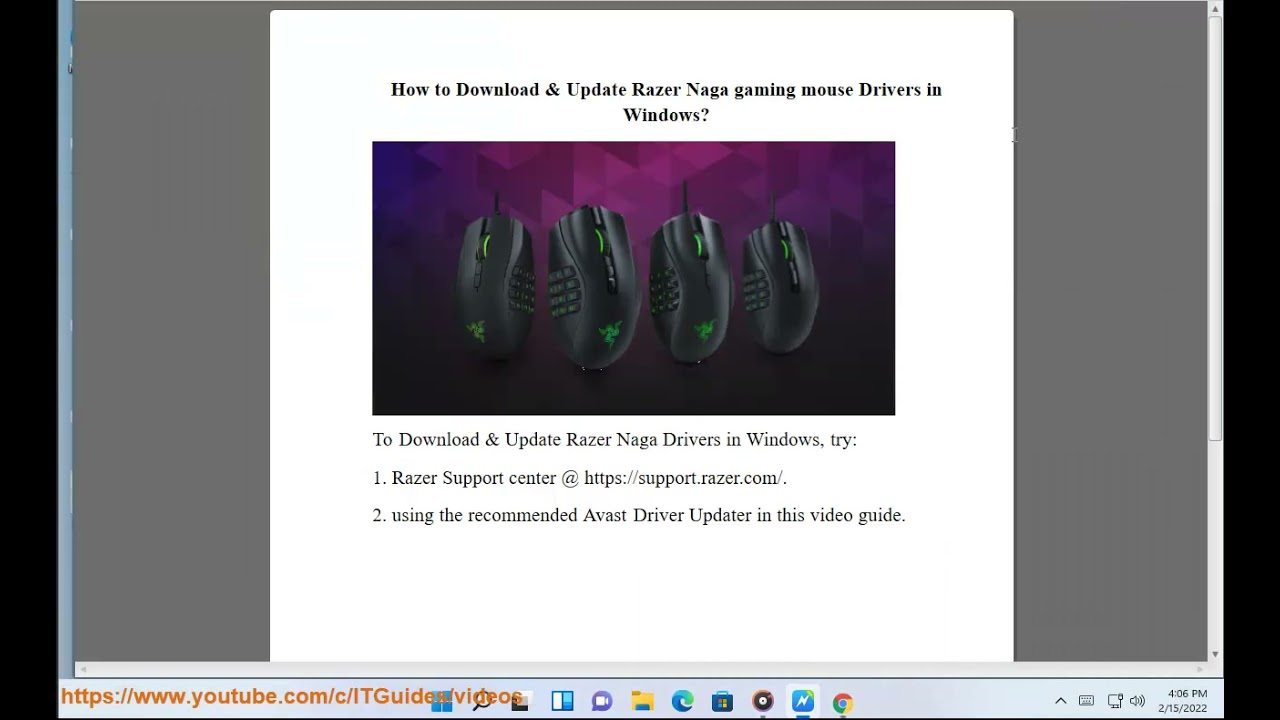Open Widgets panel from taskbar

tap(562, 702)
